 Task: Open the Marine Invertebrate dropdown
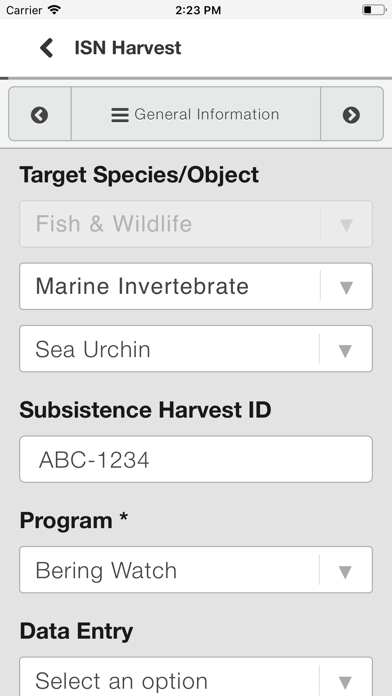196,286
